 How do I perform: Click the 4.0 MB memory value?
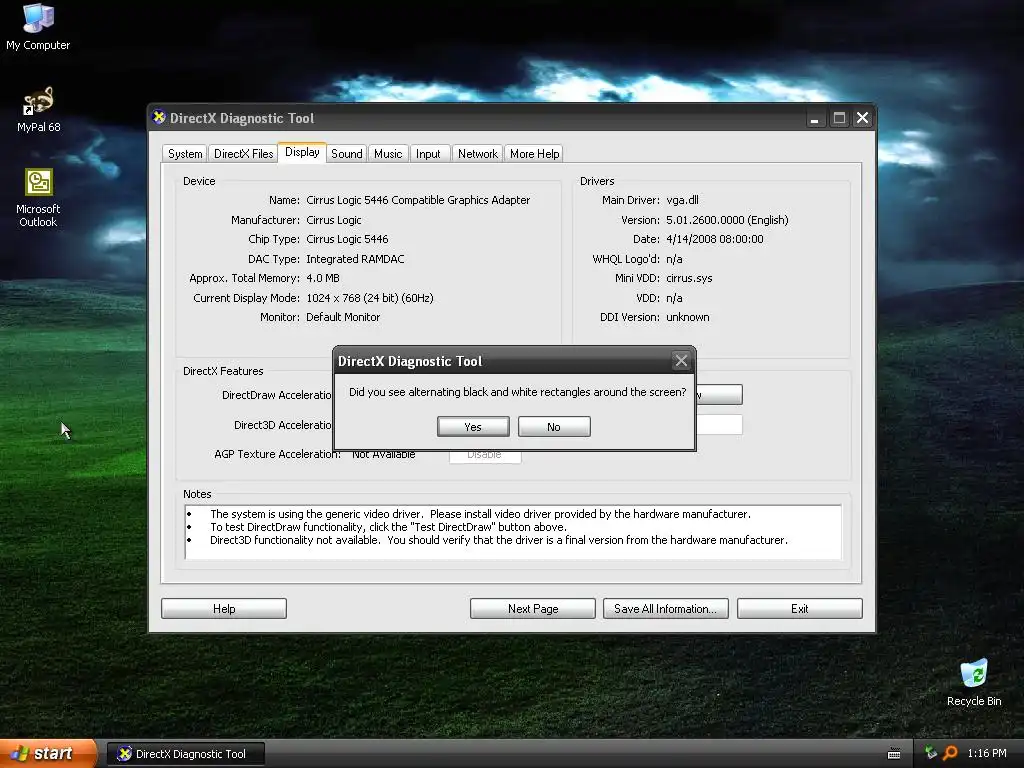(323, 278)
